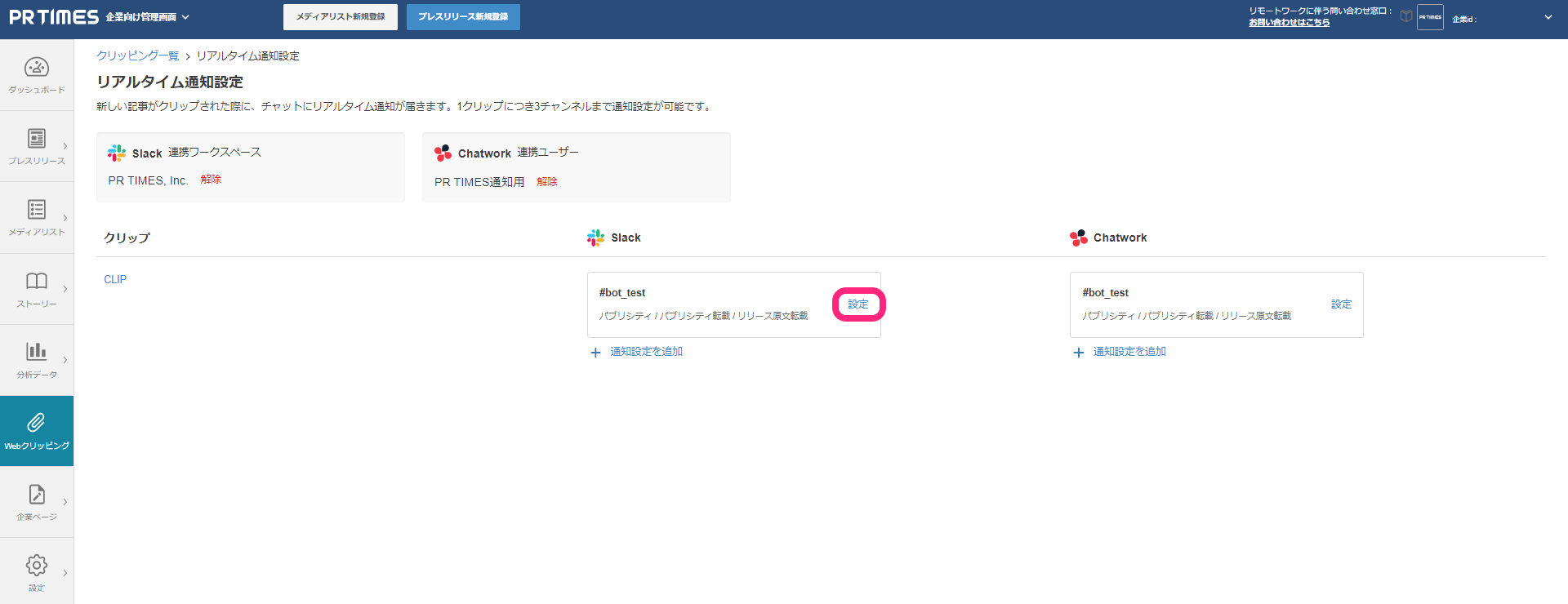
Task: Click the リアルタイム通知設定 page heading
Action: pos(170,82)
